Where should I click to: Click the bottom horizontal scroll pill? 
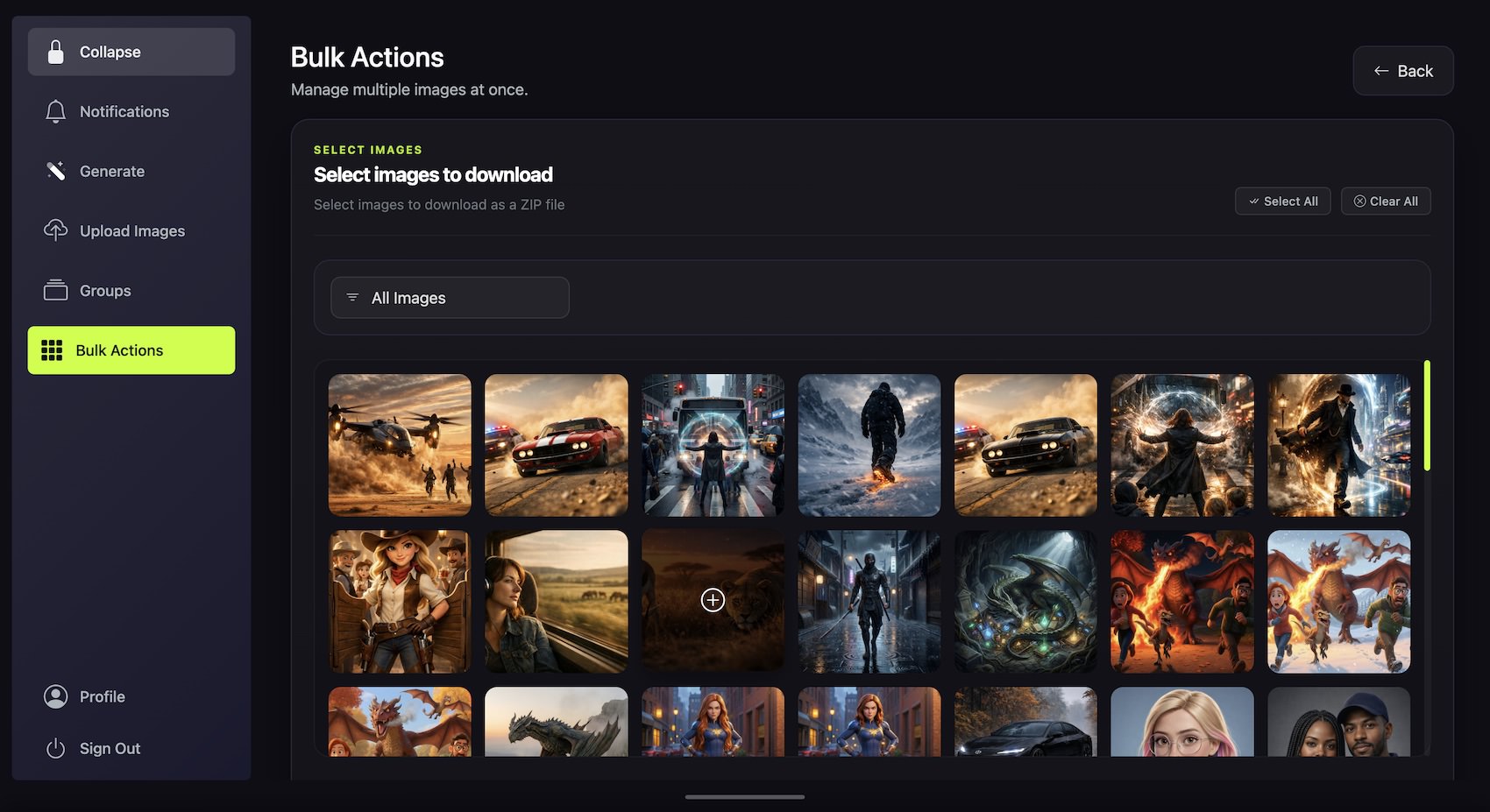coord(744,797)
